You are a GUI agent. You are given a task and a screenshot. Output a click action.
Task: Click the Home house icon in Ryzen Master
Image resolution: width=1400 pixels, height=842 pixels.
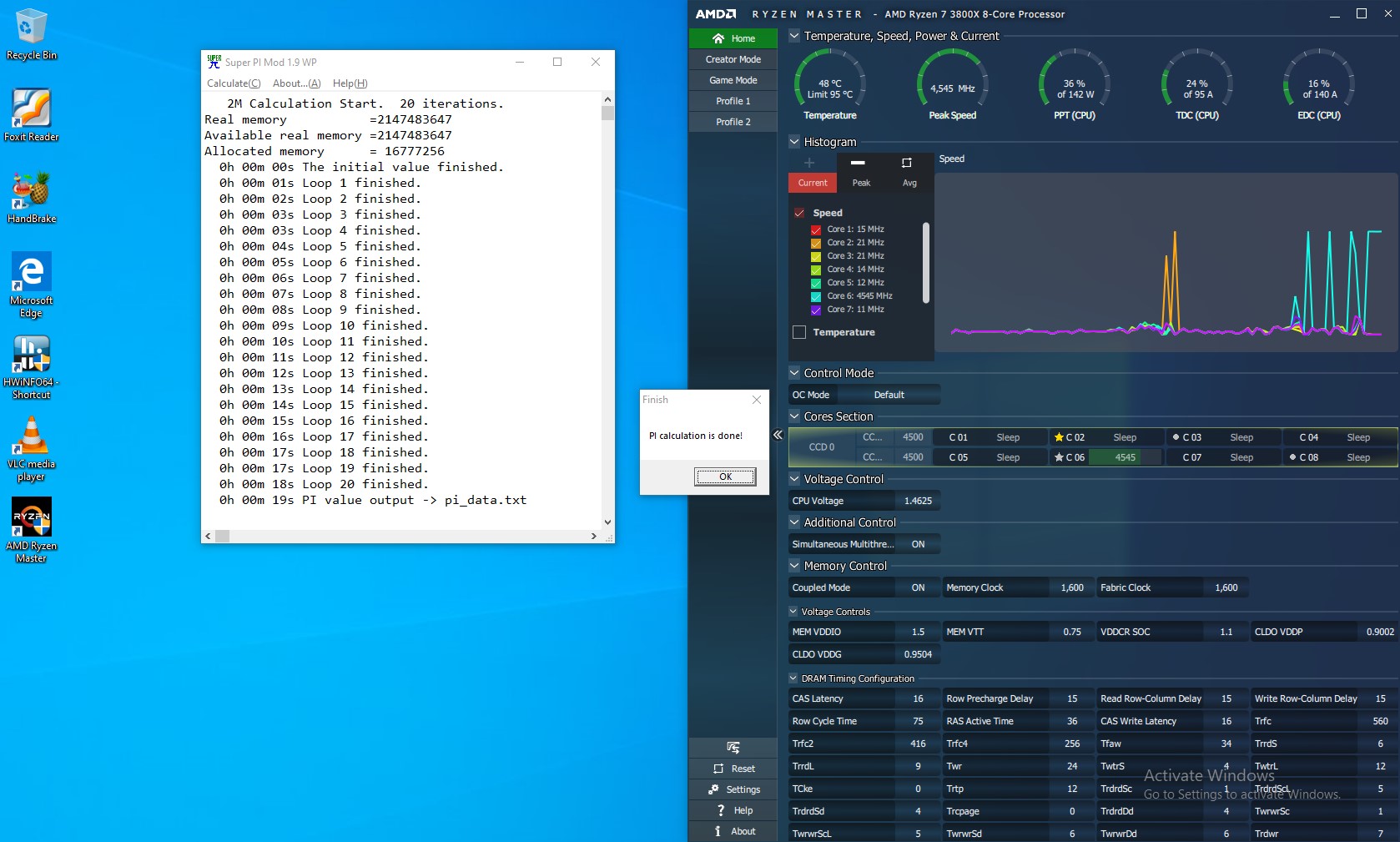pos(718,38)
